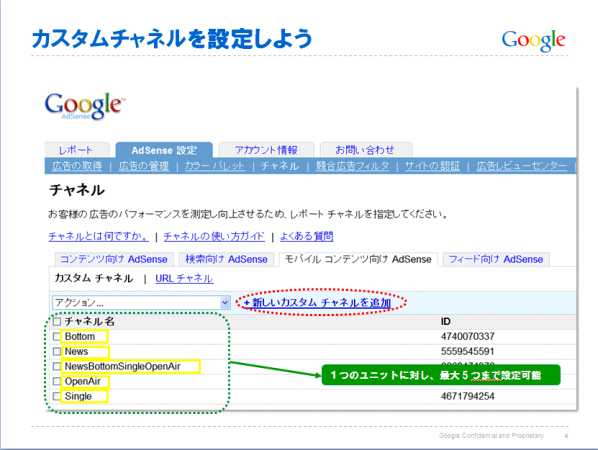Go to 広告の取得 submenu link

(x=77, y=166)
